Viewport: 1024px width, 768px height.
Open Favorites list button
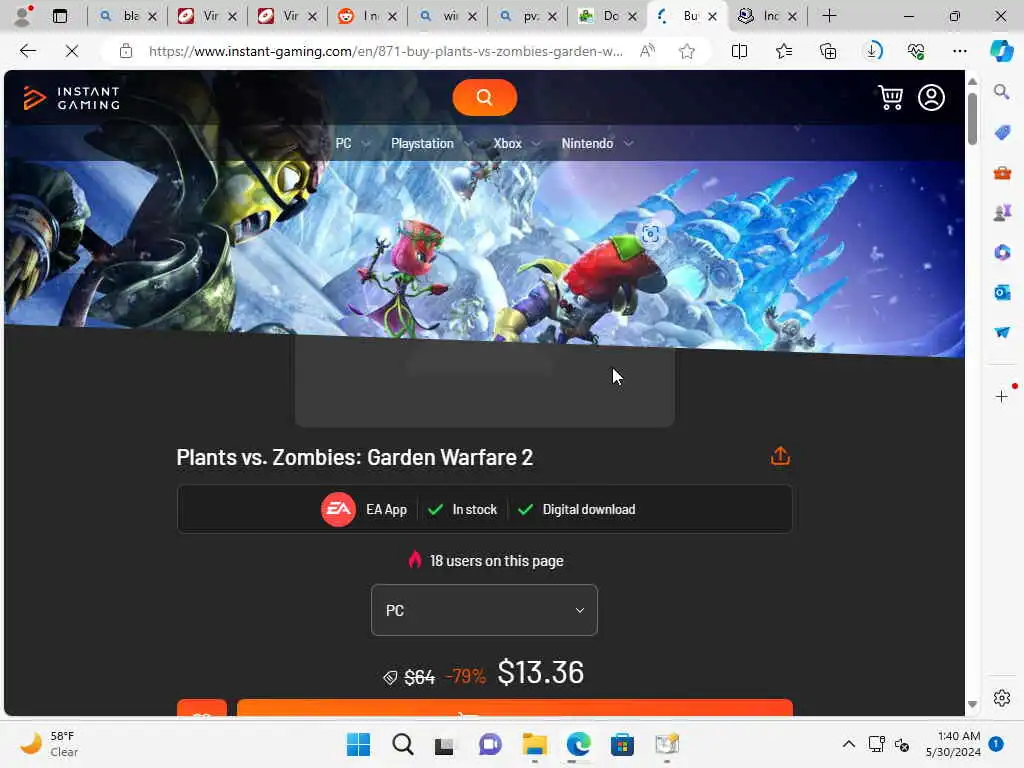click(784, 51)
